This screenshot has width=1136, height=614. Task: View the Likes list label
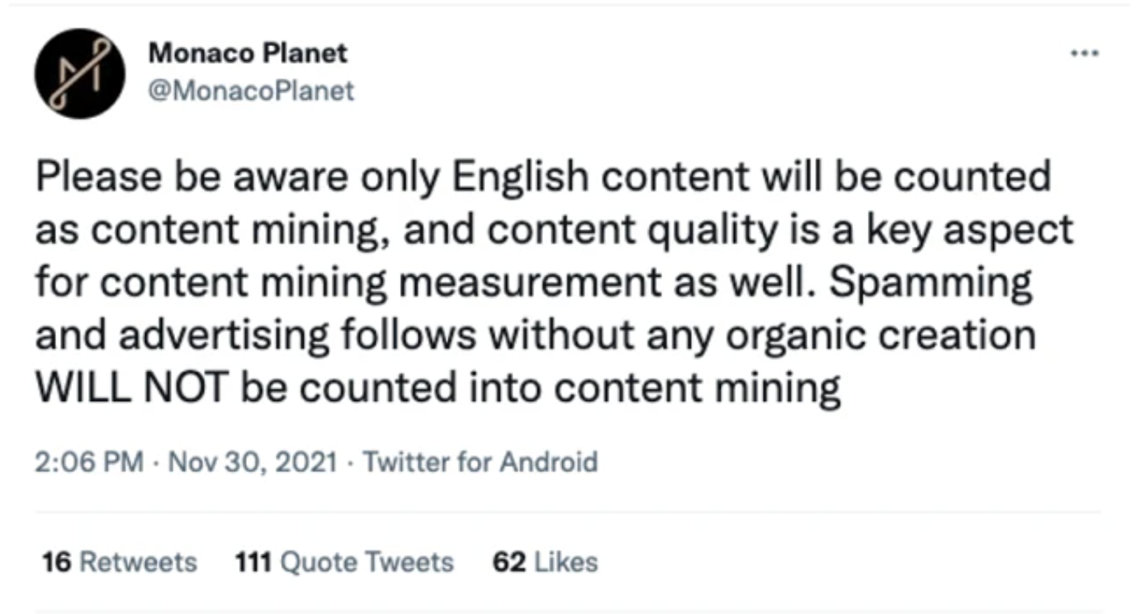tap(566, 562)
